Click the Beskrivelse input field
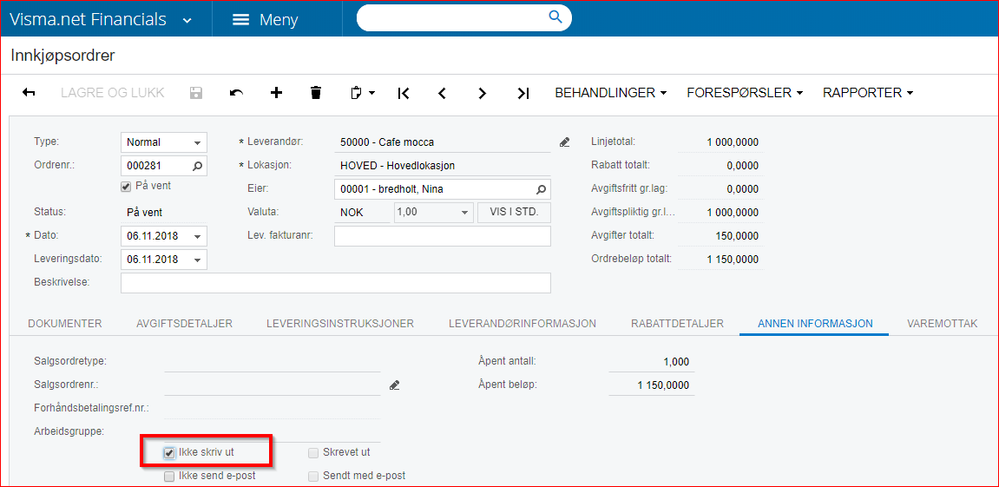The height and width of the screenshot is (487, 999). (335, 283)
